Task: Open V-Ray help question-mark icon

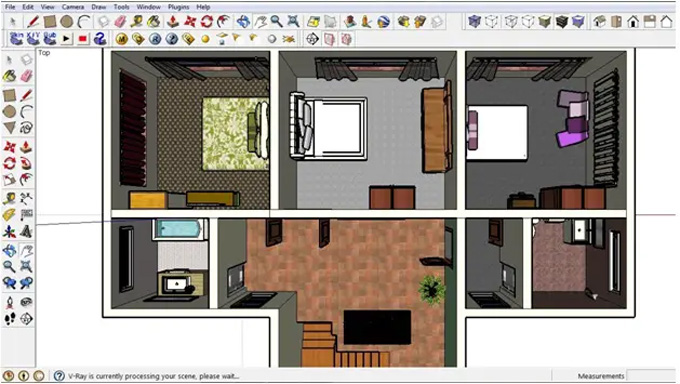Action: [x=172, y=39]
